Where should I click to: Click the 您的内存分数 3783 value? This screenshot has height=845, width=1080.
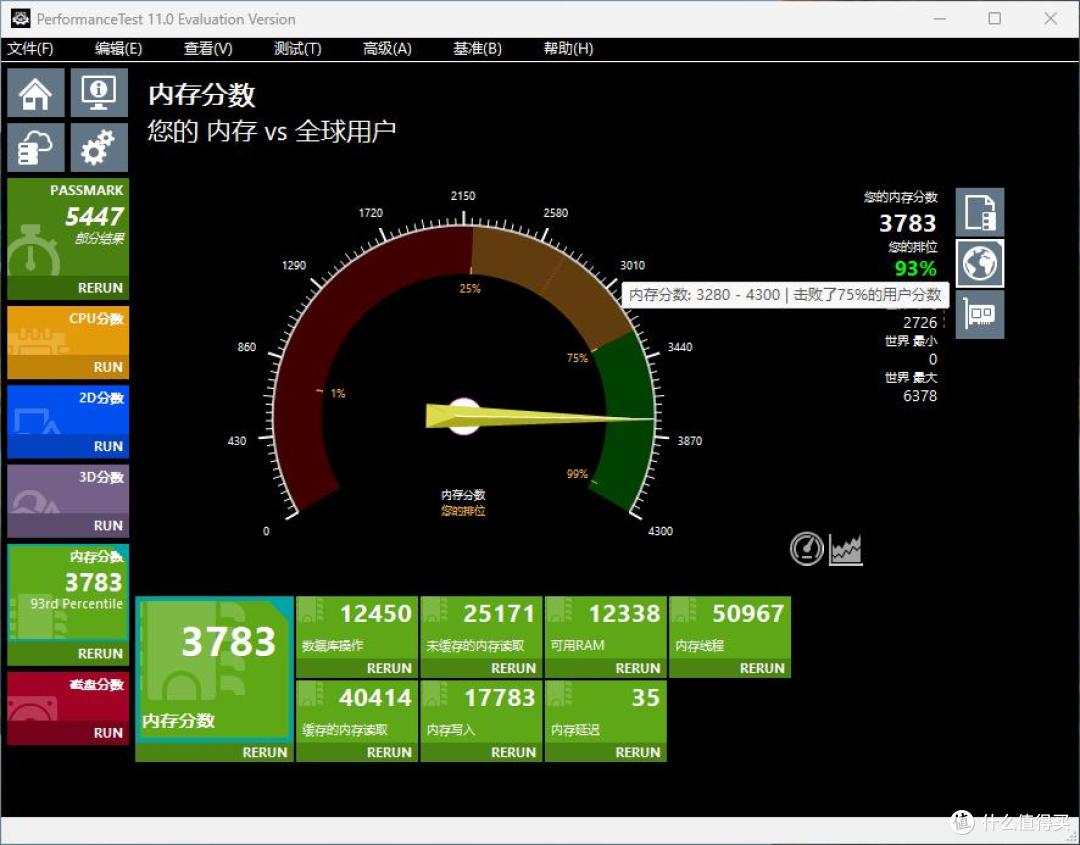point(908,223)
